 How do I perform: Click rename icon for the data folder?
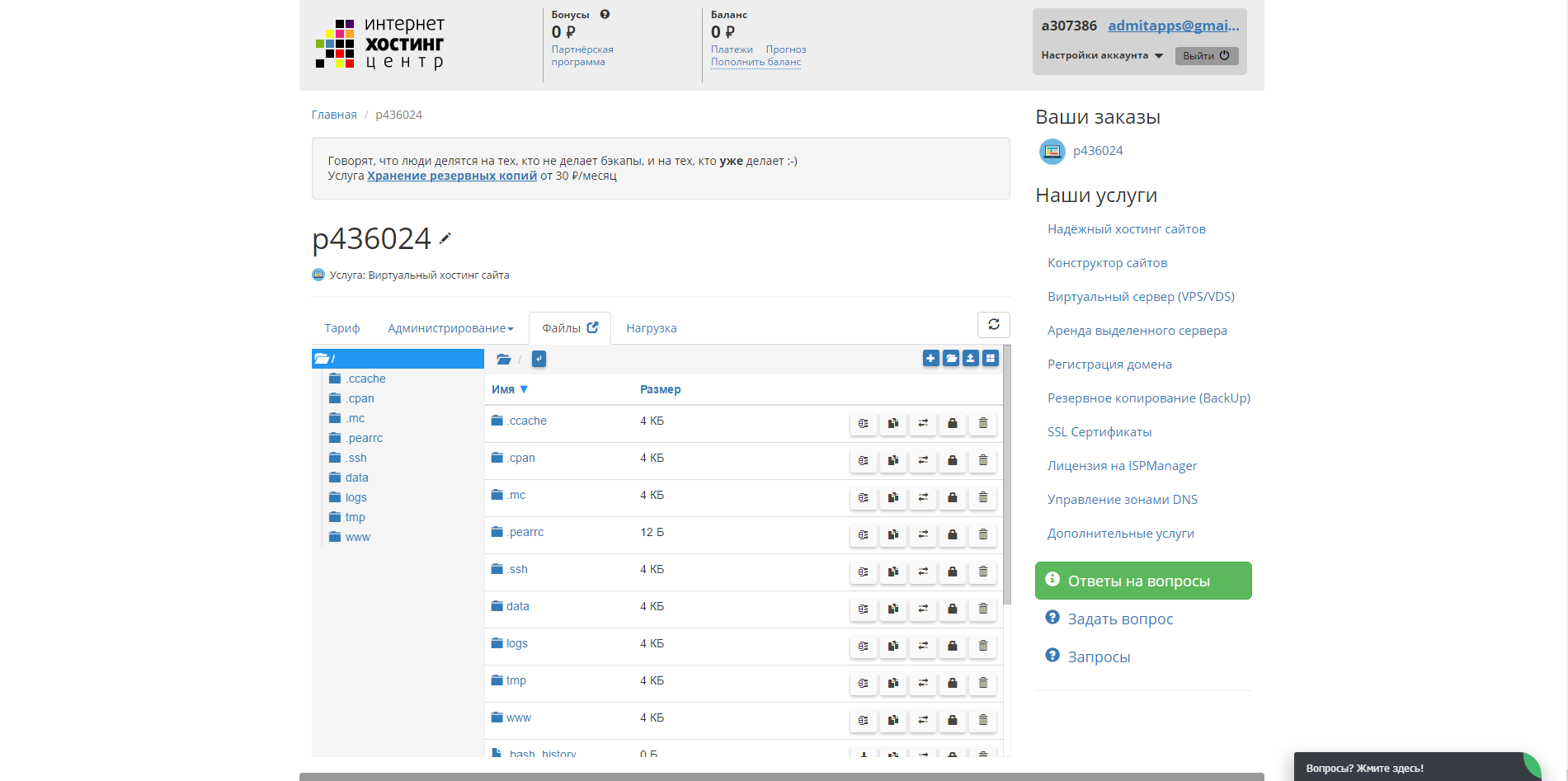(864, 609)
